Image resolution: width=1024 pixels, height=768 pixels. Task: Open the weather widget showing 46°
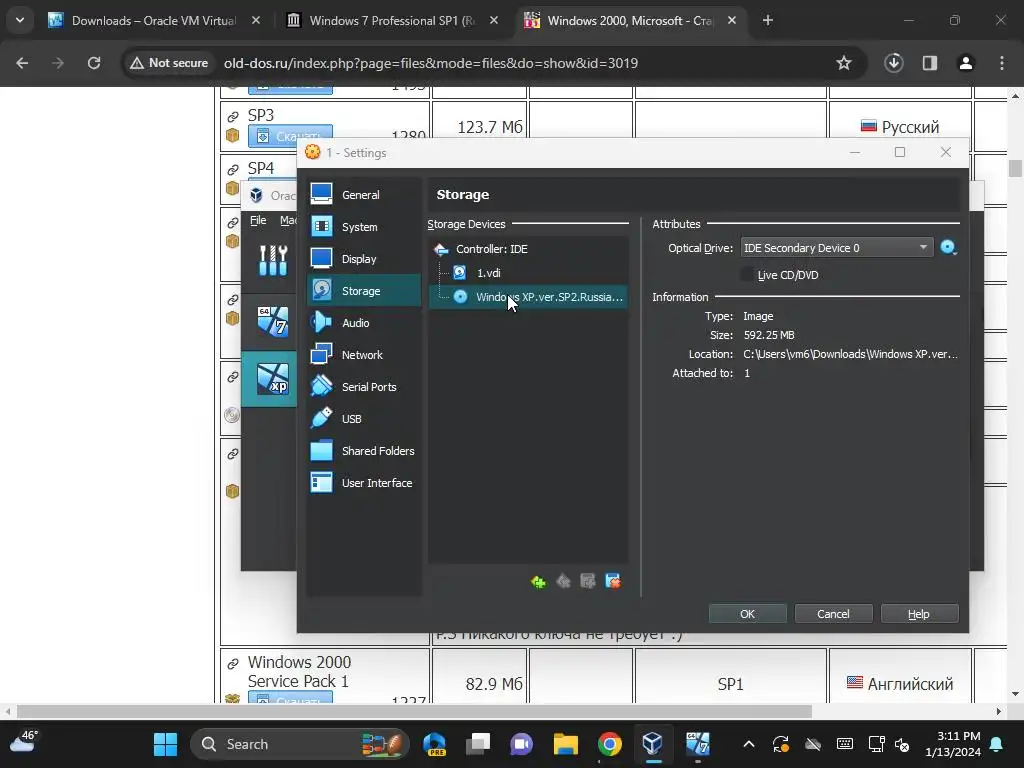pos(25,741)
